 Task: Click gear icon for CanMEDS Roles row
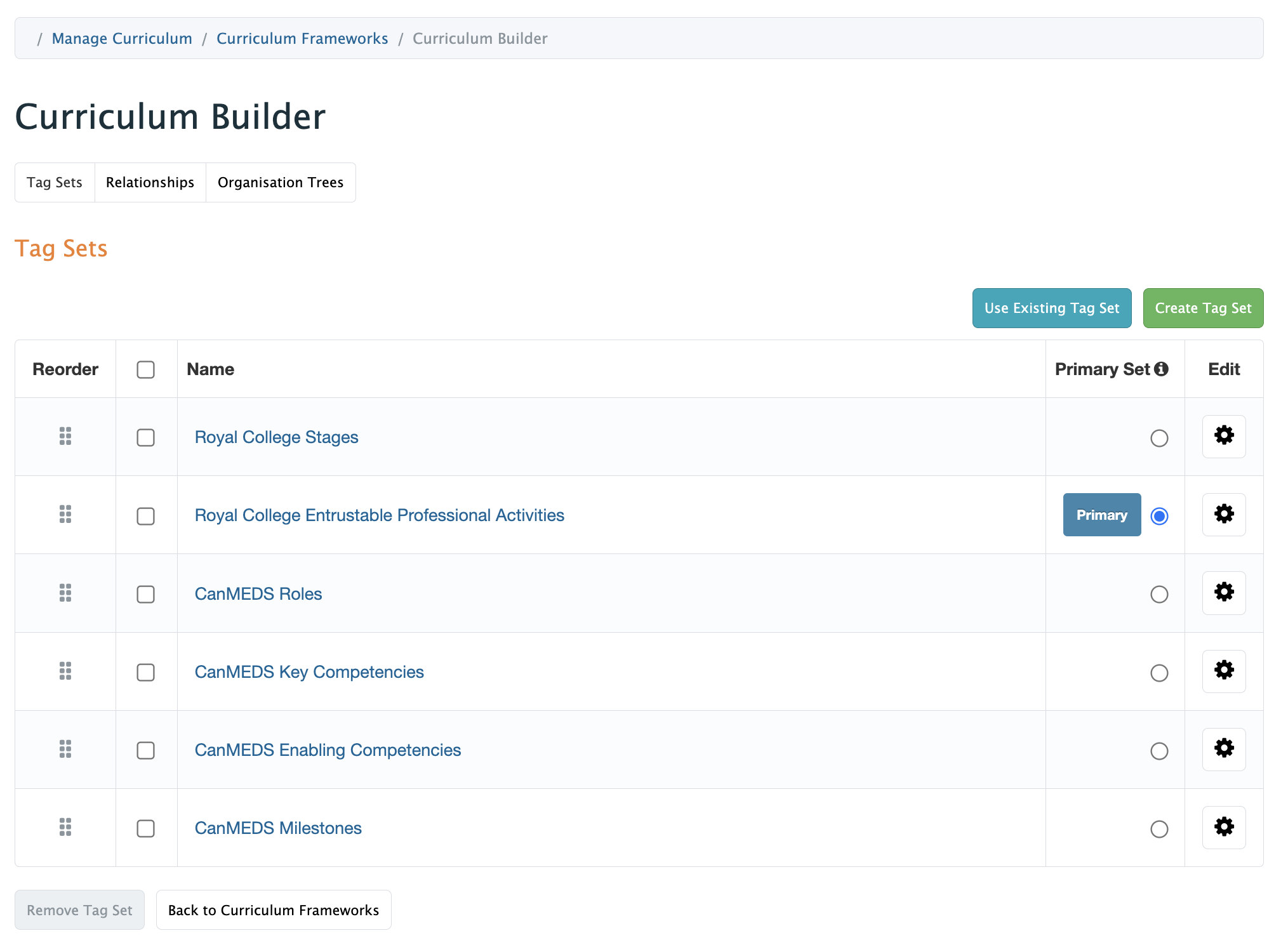coord(1223,593)
